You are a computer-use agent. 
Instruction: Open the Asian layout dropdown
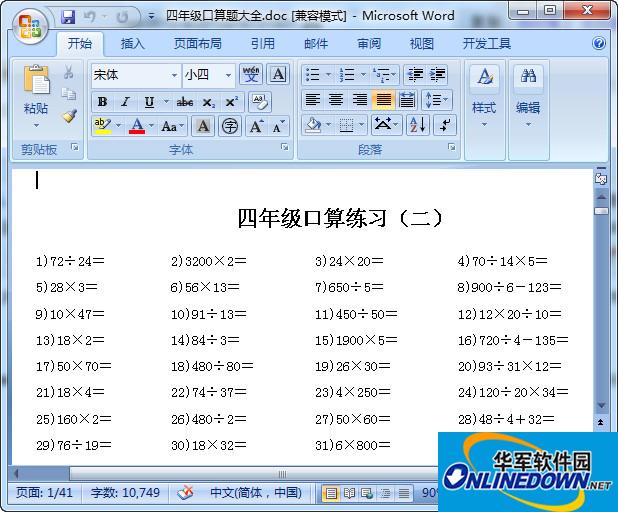tap(386, 125)
